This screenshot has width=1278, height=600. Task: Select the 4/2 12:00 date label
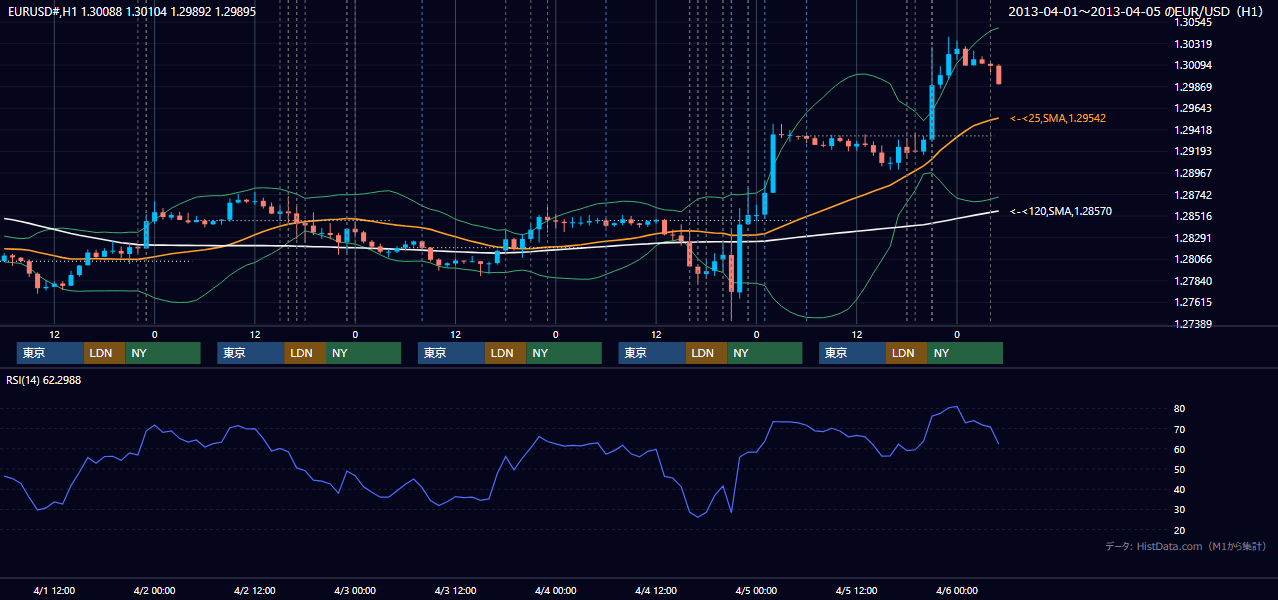(255, 590)
